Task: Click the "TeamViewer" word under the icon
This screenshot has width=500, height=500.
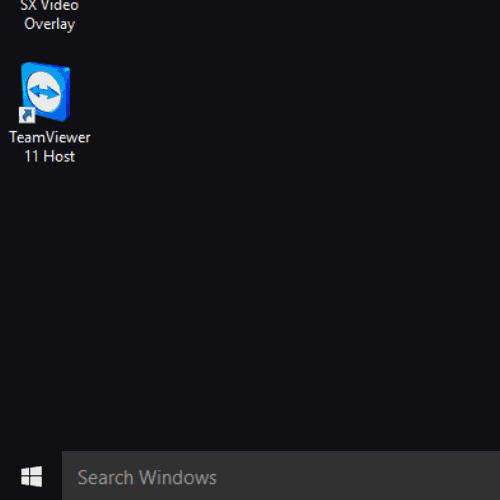Action: coord(50,137)
